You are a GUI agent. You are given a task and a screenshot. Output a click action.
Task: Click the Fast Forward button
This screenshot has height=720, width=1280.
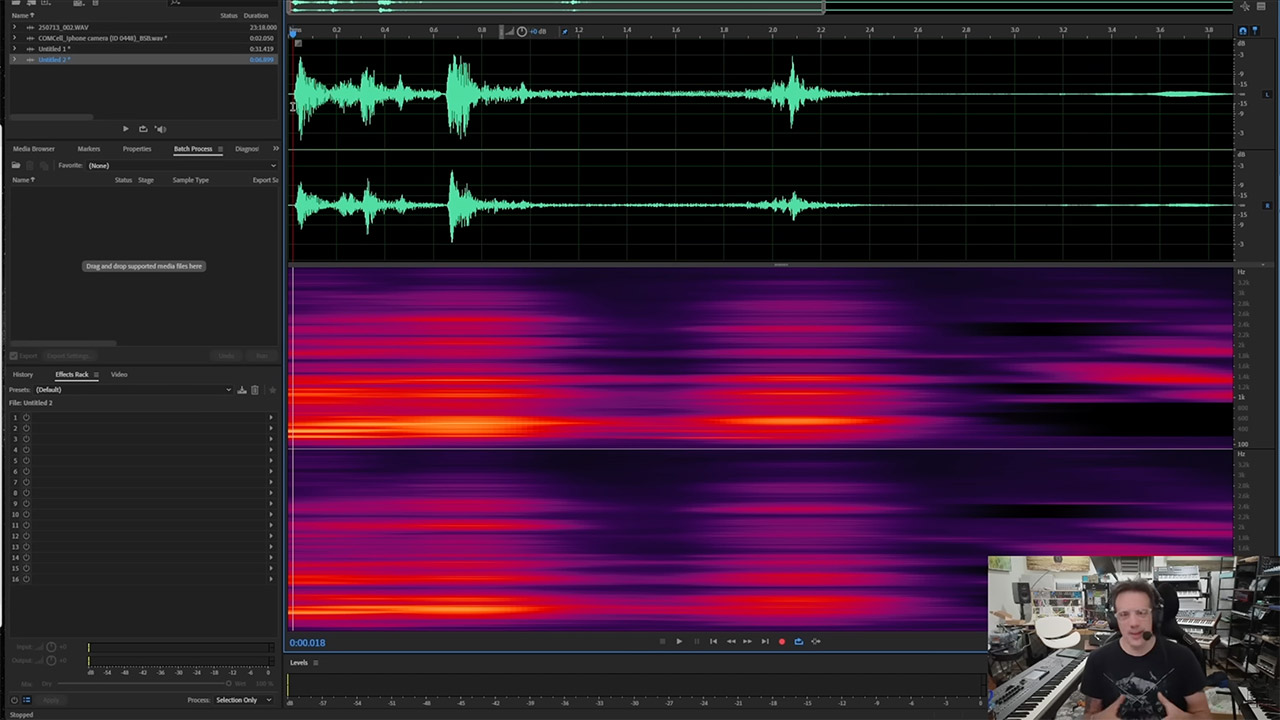747,642
